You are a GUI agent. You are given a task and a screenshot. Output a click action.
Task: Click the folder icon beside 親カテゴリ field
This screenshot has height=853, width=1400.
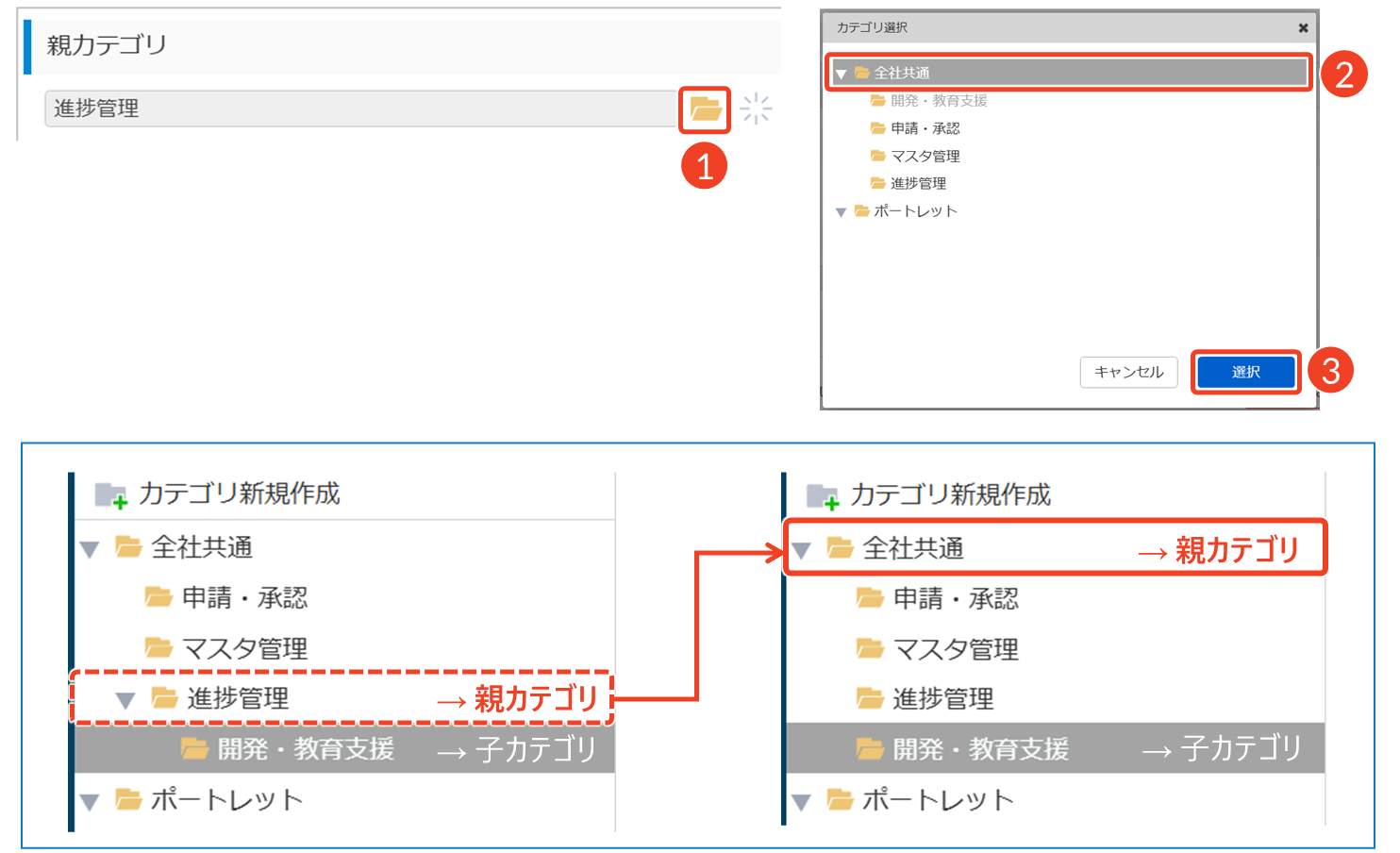[x=705, y=109]
